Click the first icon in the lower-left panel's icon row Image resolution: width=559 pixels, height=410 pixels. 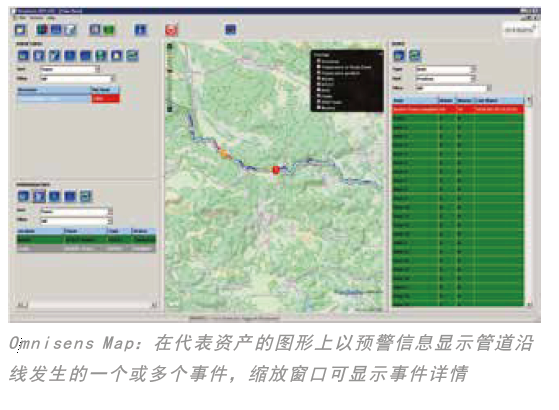24,196
